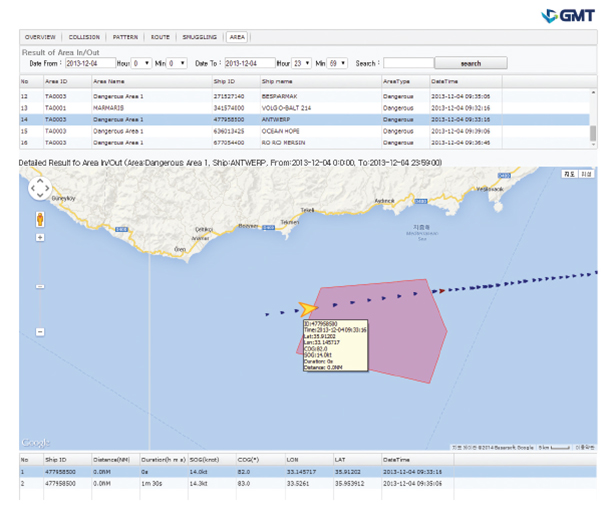The height and width of the screenshot is (505, 610).
Task: Select the OCEAN HOPE row in results
Action: 290,130
